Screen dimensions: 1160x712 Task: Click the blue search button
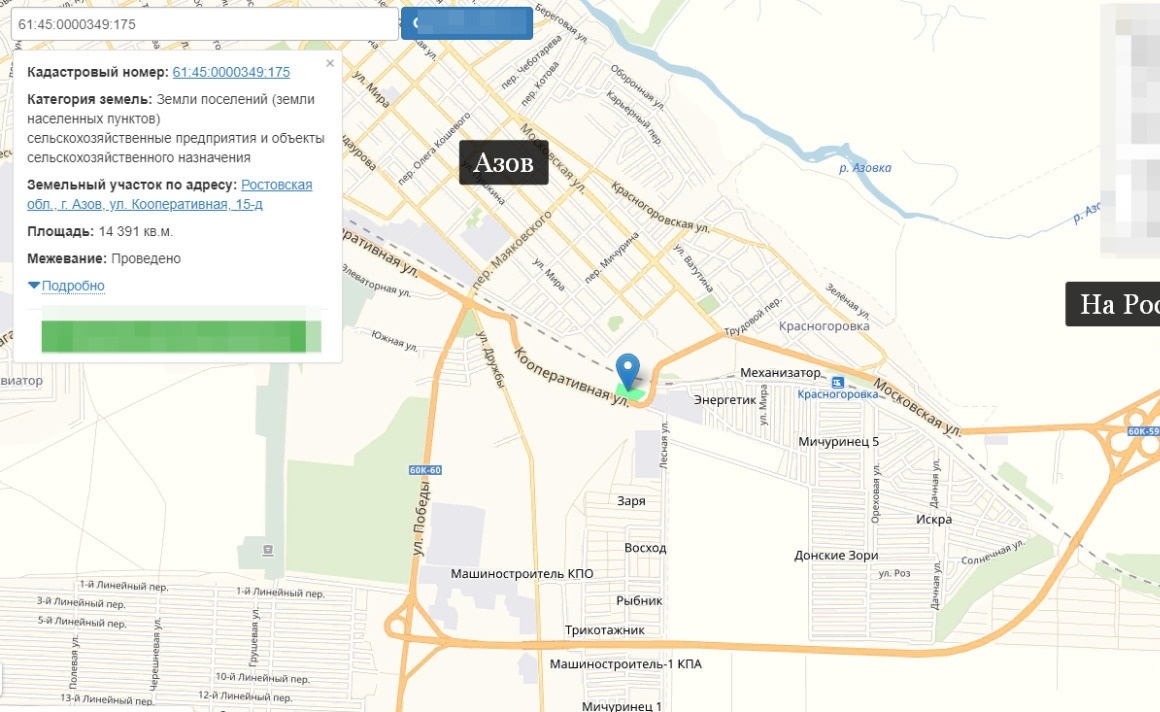click(467, 24)
